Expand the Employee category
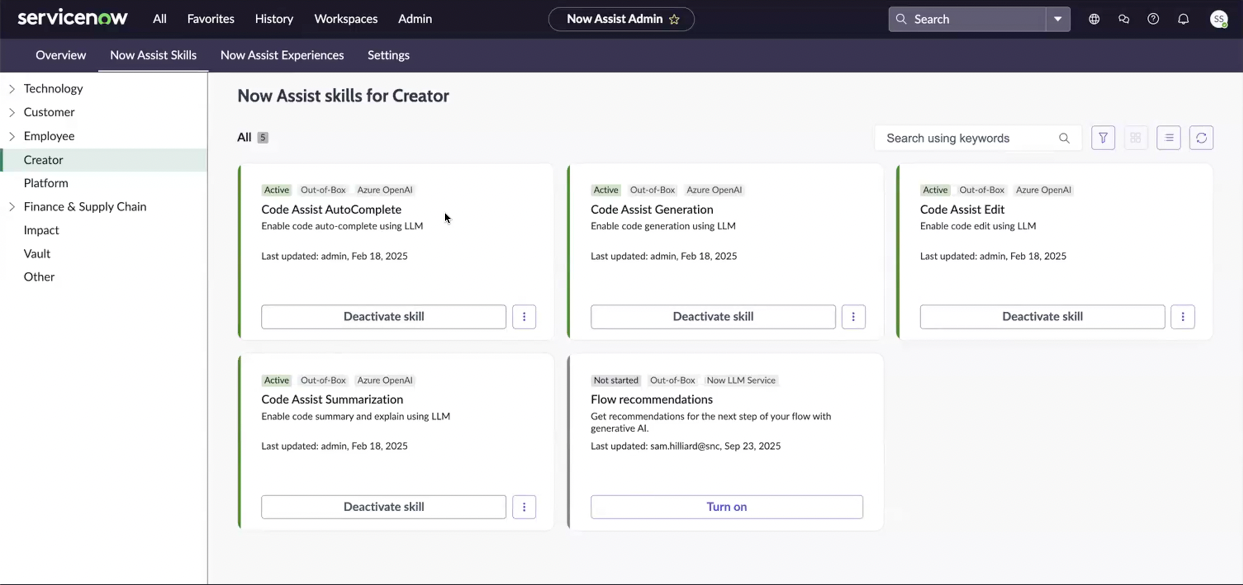This screenshot has height=585, width=1243. click(x=12, y=136)
